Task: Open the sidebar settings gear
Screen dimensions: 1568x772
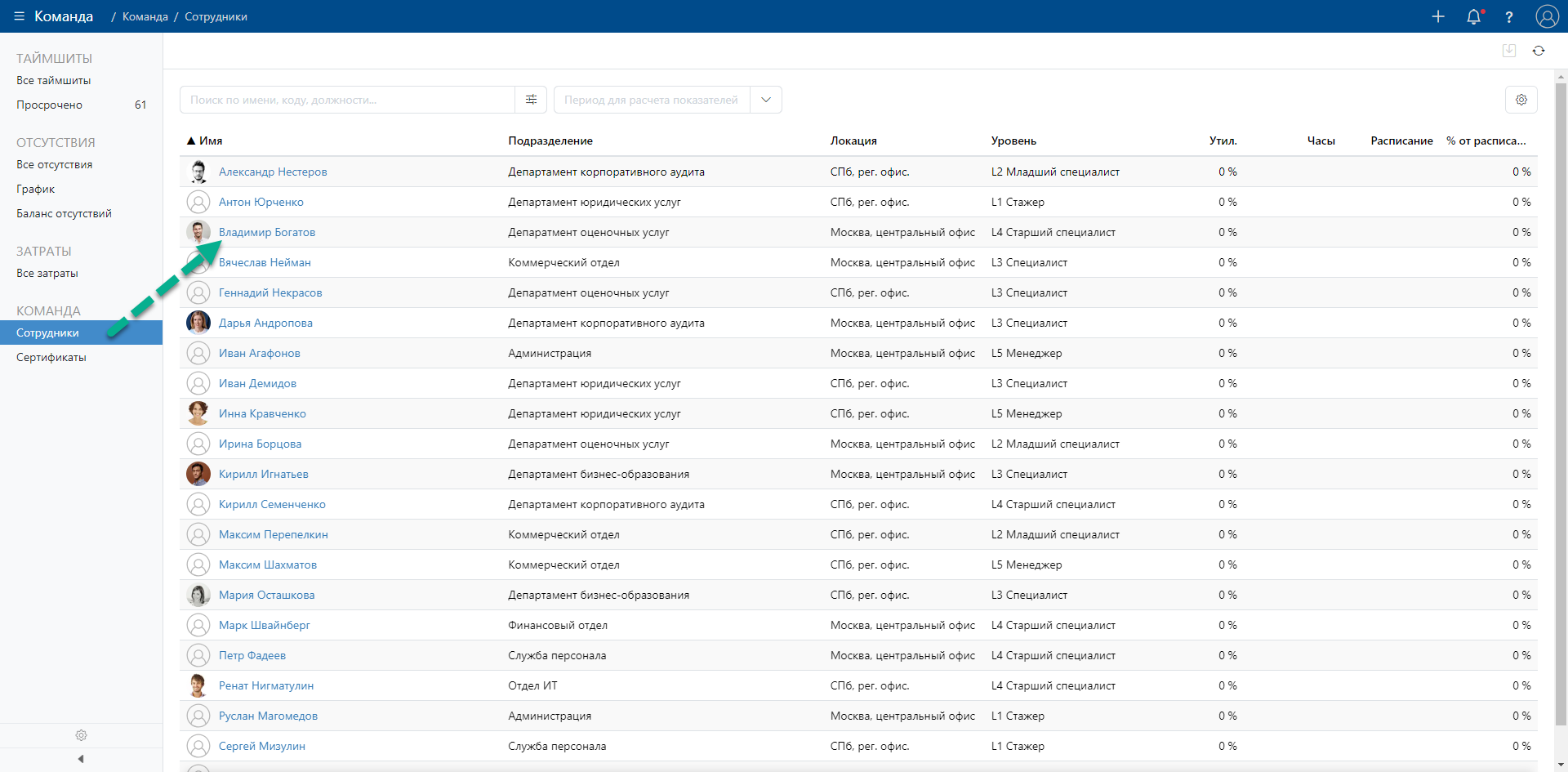Action: coord(81,735)
